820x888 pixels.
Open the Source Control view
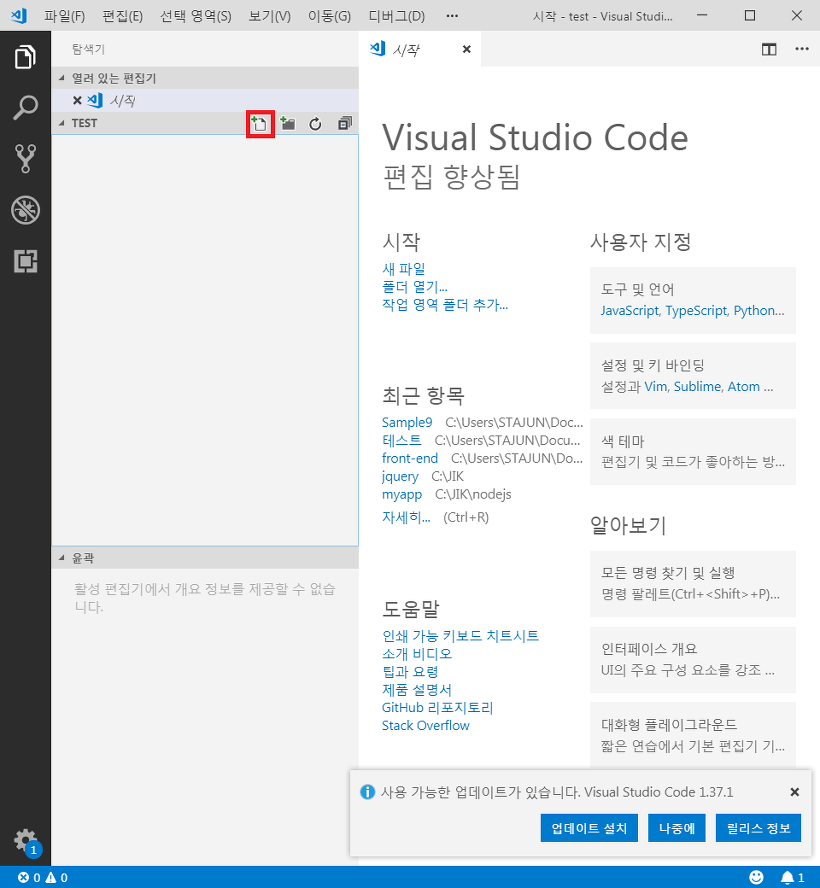[25, 159]
